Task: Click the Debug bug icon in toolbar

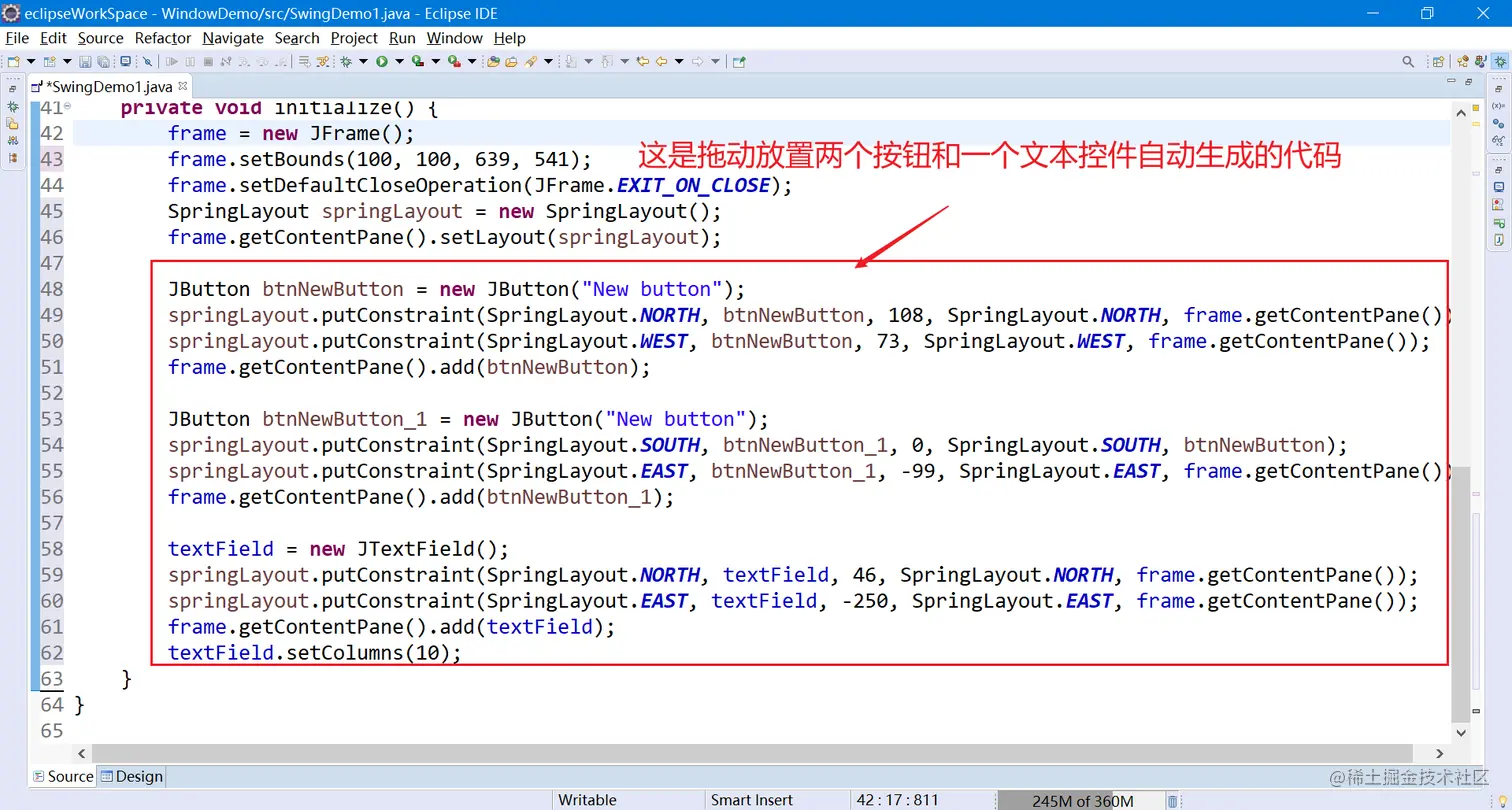Action: (x=345, y=61)
